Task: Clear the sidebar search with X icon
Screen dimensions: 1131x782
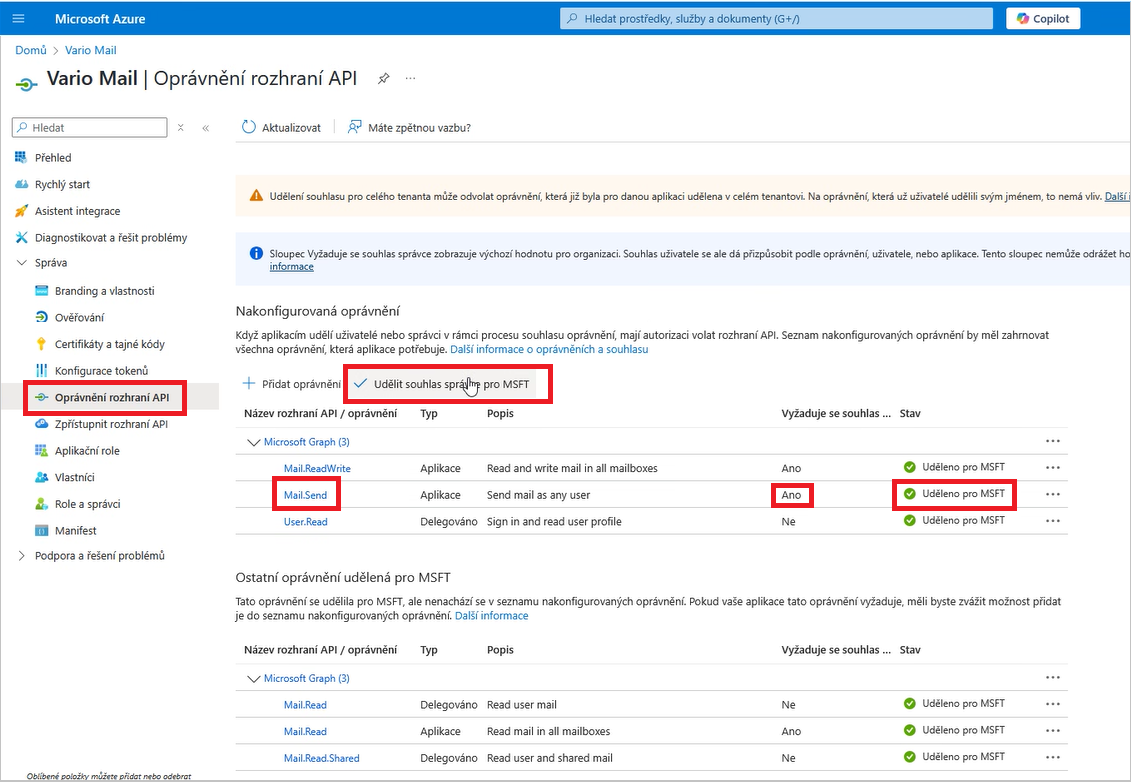Action: (x=181, y=128)
